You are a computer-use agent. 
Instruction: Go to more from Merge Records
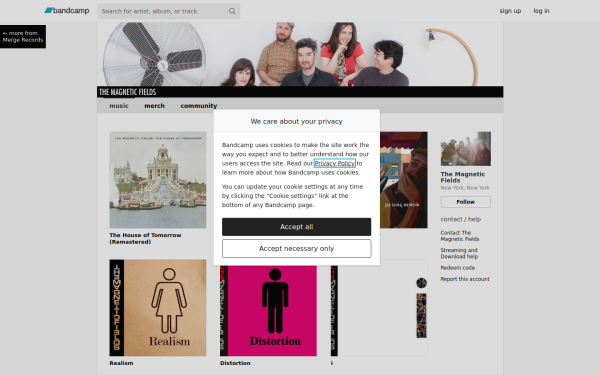(x=23, y=36)
